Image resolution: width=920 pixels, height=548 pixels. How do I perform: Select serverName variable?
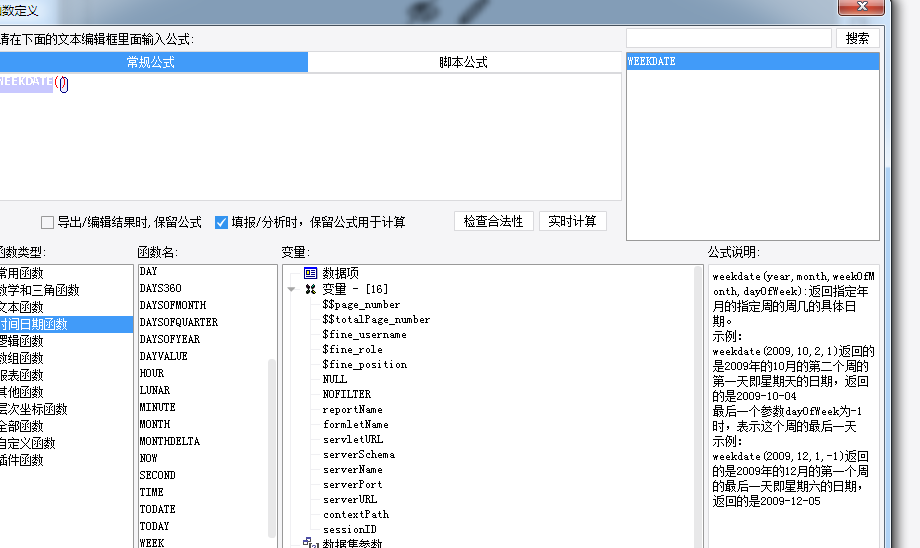[x=353, y=469]
